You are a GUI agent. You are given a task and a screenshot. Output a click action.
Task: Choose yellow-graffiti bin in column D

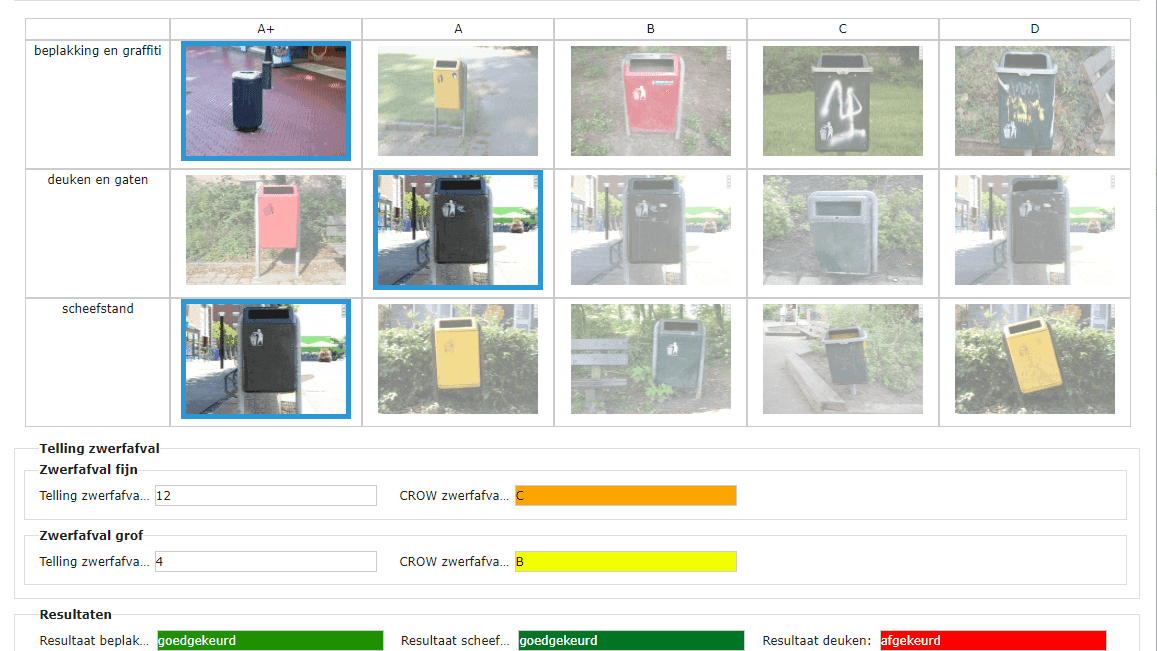[x=1035, y=101]
